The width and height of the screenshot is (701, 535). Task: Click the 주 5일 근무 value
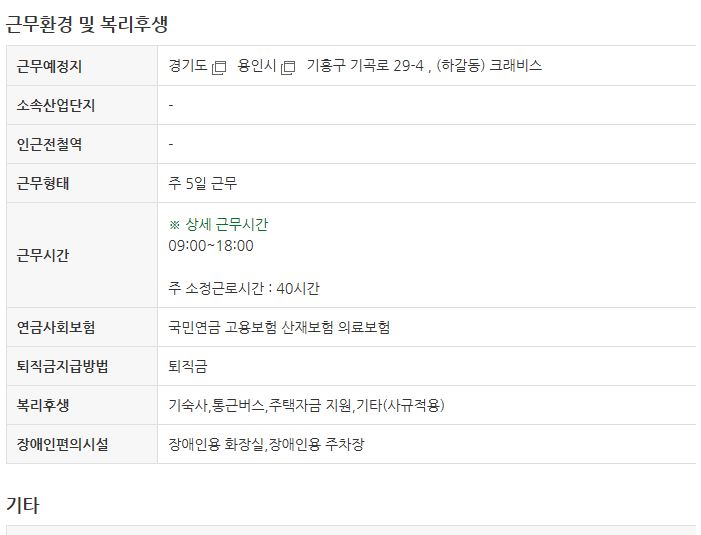tap(203, 183)
